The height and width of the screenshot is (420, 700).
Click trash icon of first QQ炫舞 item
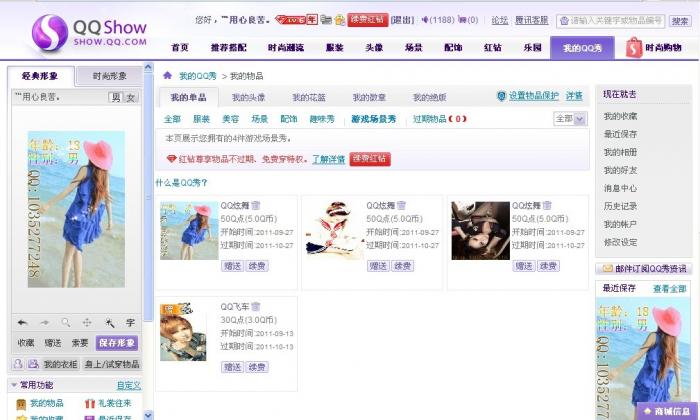(x=255, y=205)
